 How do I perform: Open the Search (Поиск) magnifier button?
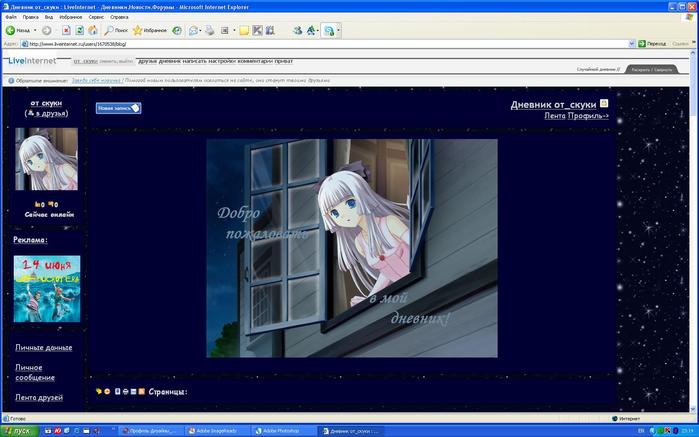click(x=116, y=30)
